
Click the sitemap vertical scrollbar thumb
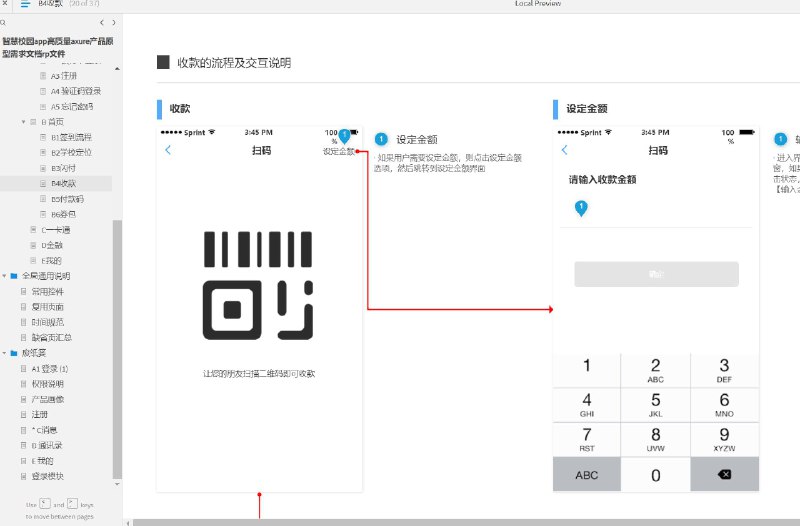point(117,349)
